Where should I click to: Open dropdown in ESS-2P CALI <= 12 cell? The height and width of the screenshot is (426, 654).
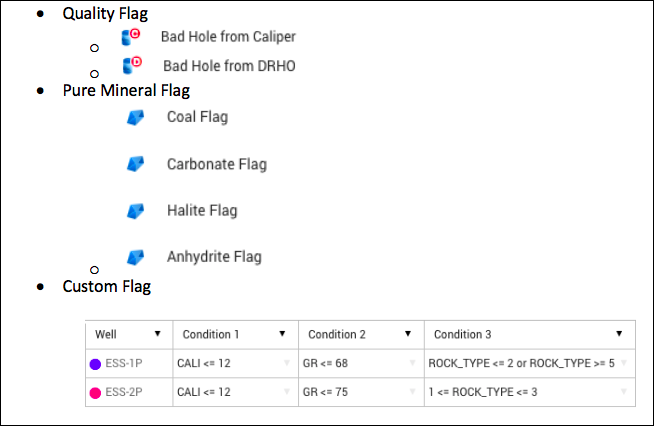(286, 392)
